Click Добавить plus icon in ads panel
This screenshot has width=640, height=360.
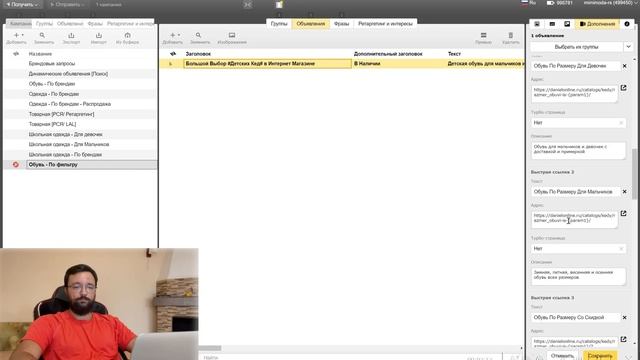(x=173, y=36)
